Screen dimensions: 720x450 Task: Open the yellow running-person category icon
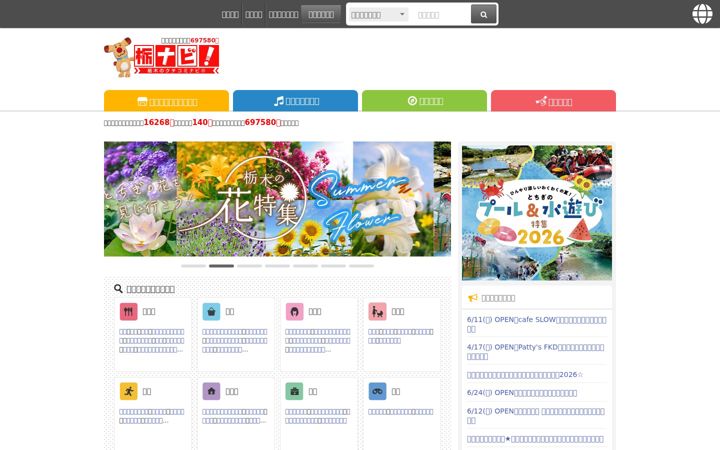pyautogui.click(x=129, y=392)
